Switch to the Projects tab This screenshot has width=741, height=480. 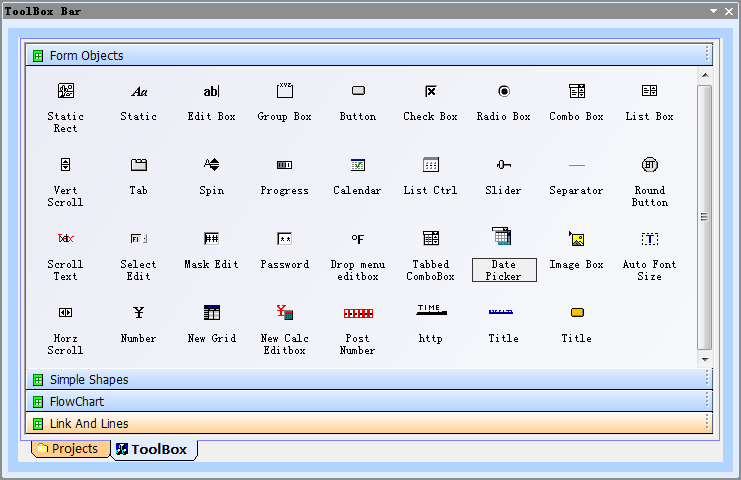pyautogui.click(x=68, y=449)
